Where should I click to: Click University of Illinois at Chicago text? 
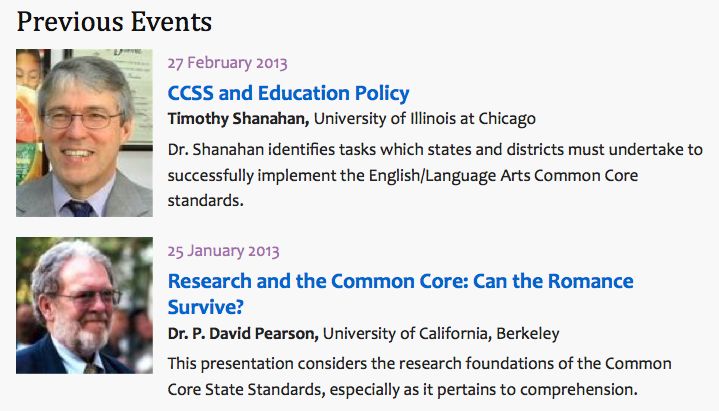[425, 119]
